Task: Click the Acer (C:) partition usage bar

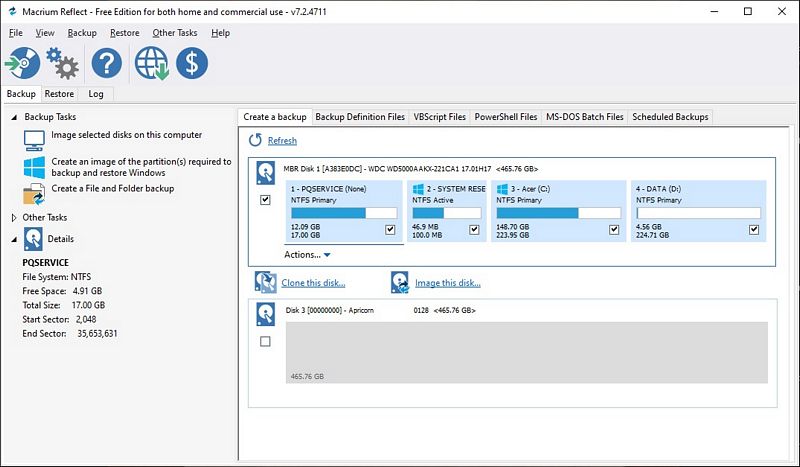Action: coord(559,213)
